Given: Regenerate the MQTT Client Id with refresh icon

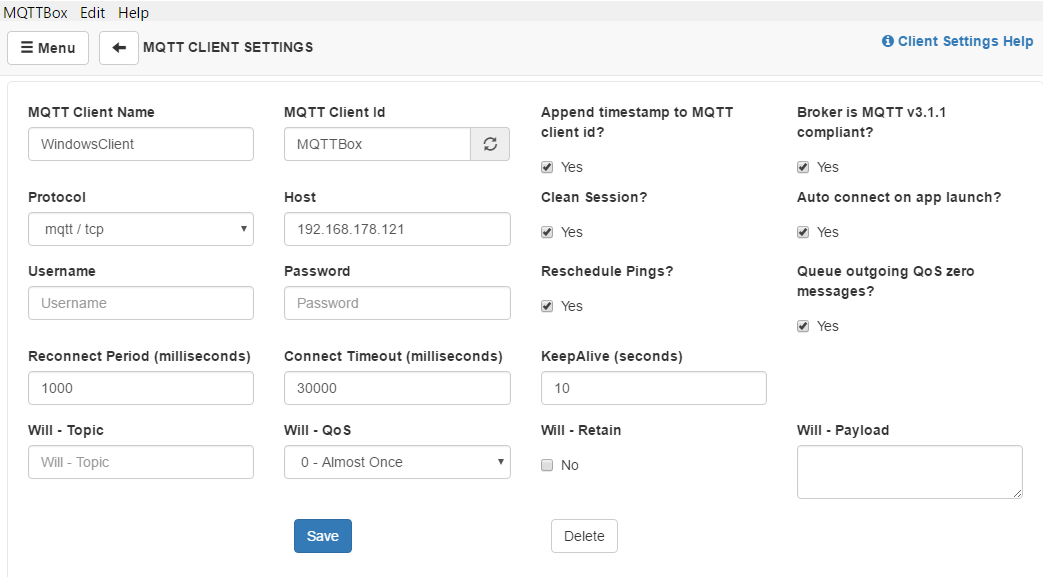Looking at the screenshot, I should pos(490,144).
